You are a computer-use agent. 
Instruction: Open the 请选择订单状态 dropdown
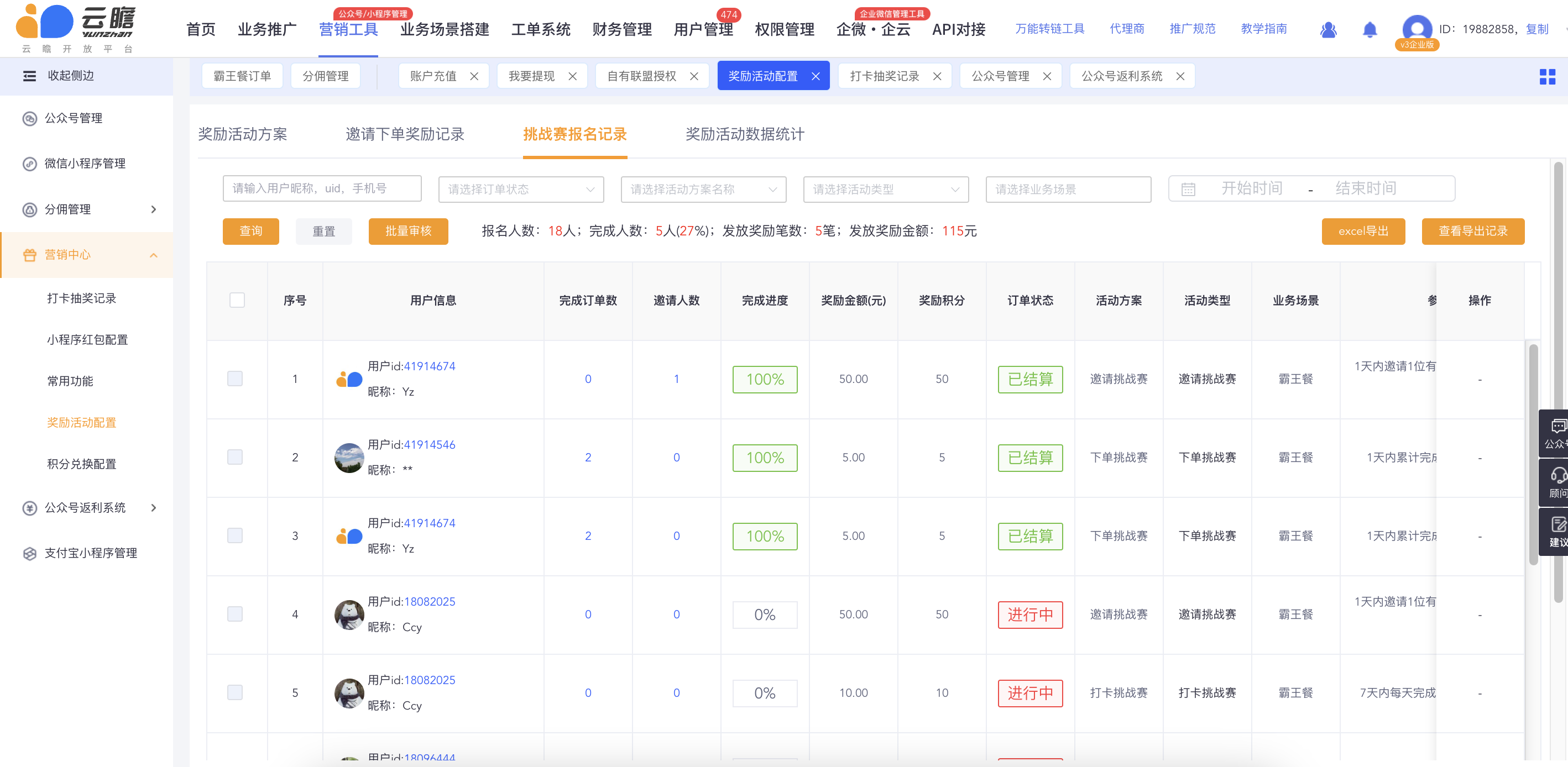pyautogui.click(x=521, y=189)
